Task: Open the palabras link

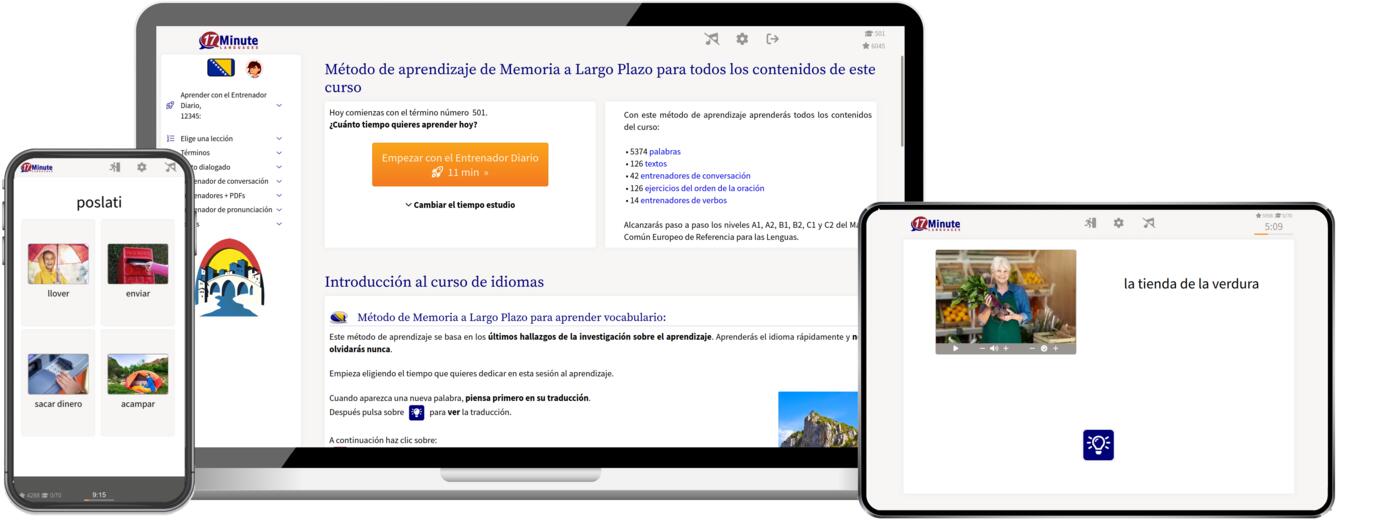Action: tap(665, 152)
